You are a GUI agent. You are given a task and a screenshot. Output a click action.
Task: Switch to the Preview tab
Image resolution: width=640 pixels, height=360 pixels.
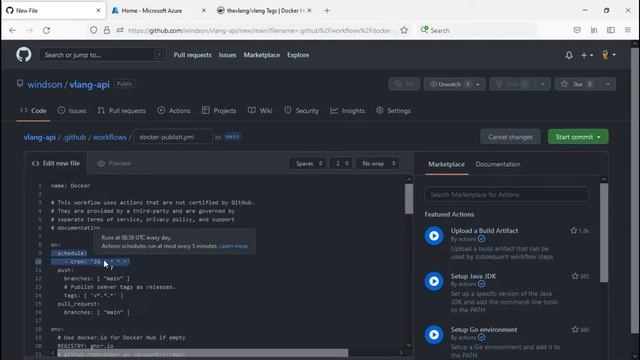pos(114,163)
